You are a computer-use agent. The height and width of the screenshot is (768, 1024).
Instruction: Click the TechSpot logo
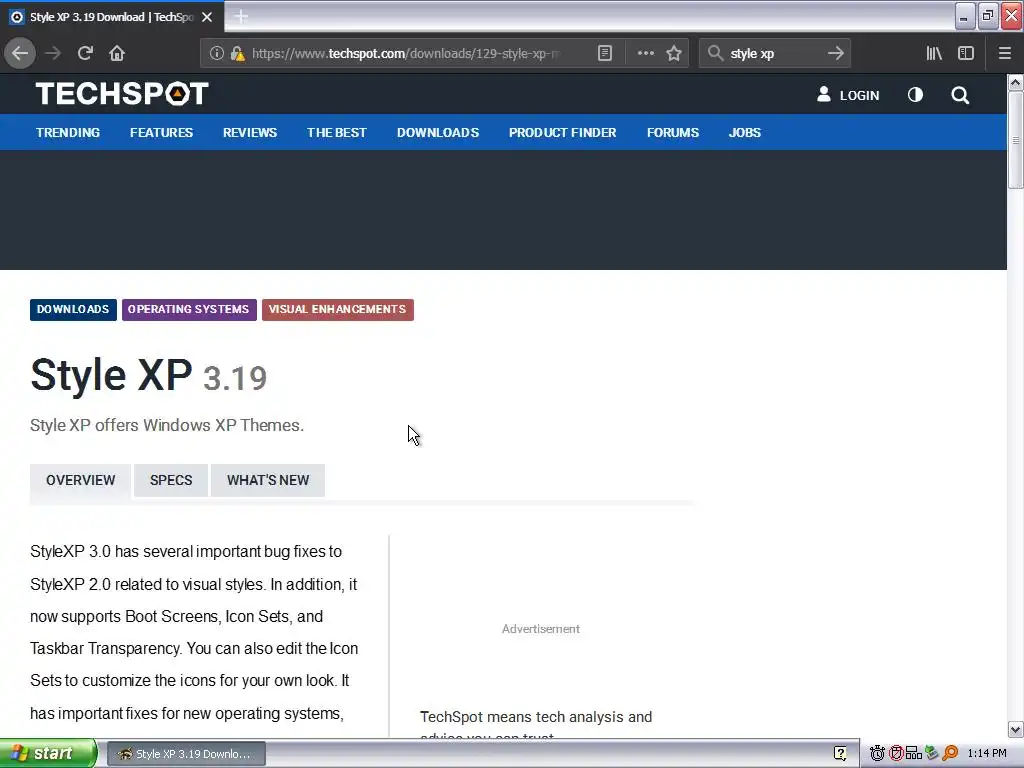click(x=122, y=93)
